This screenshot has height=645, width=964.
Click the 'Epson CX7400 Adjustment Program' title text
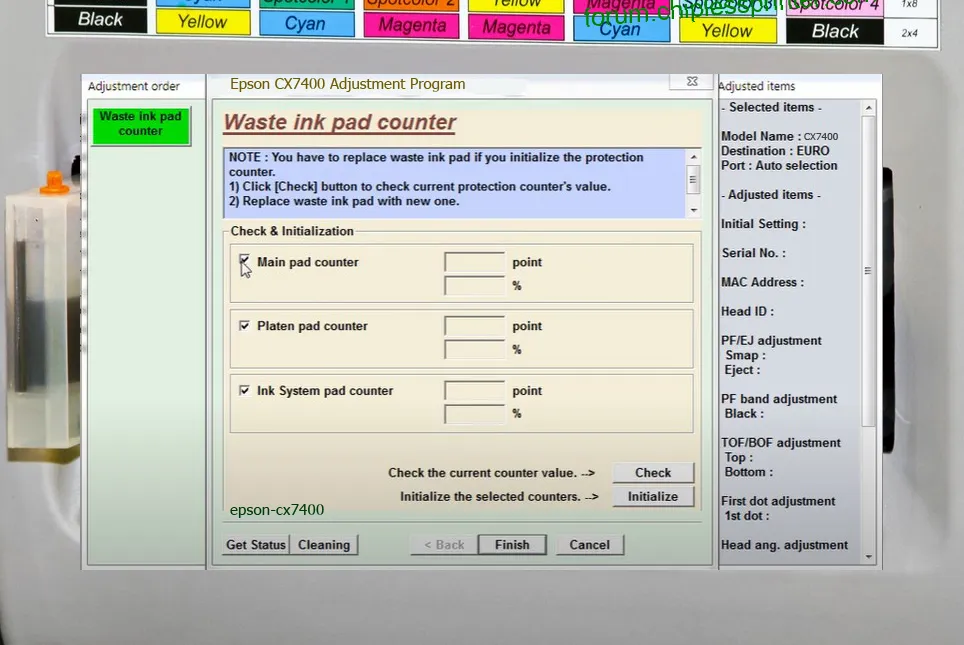coord(347,84)
